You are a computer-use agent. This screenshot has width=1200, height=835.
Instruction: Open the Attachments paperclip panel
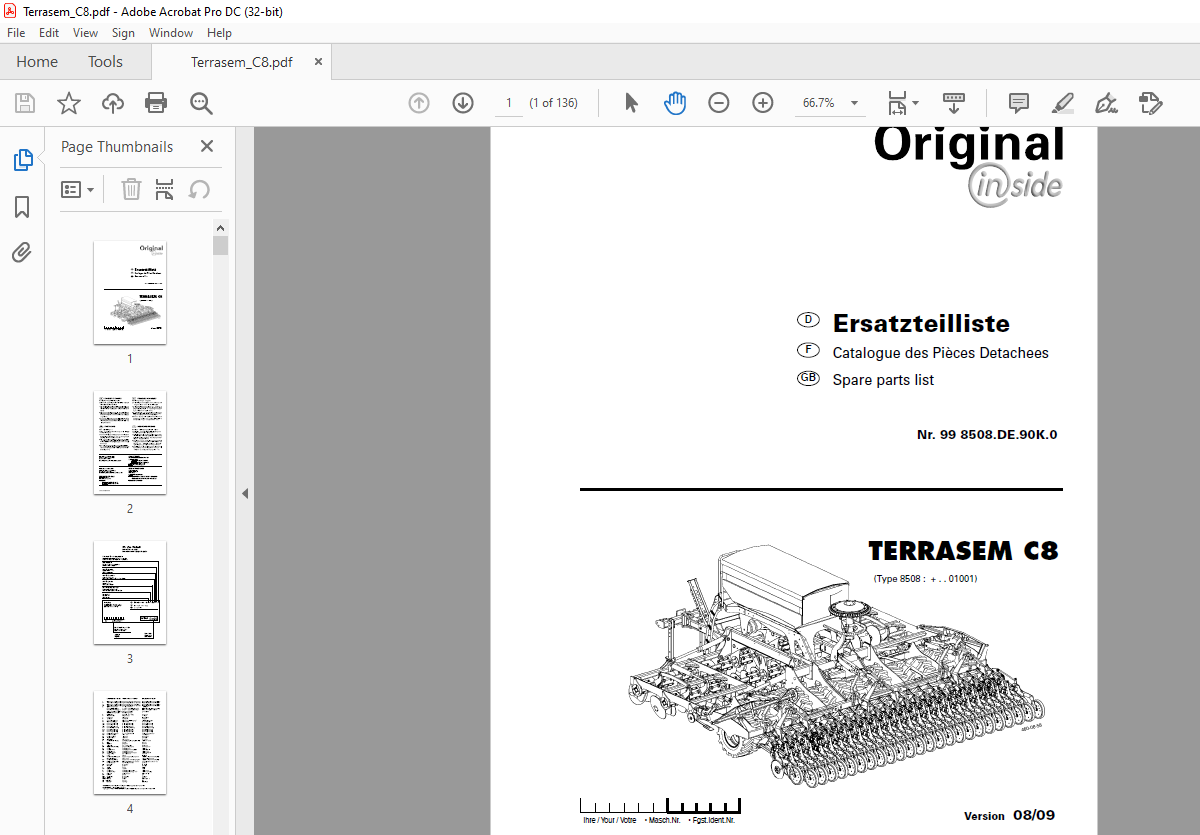click(22, 252)
